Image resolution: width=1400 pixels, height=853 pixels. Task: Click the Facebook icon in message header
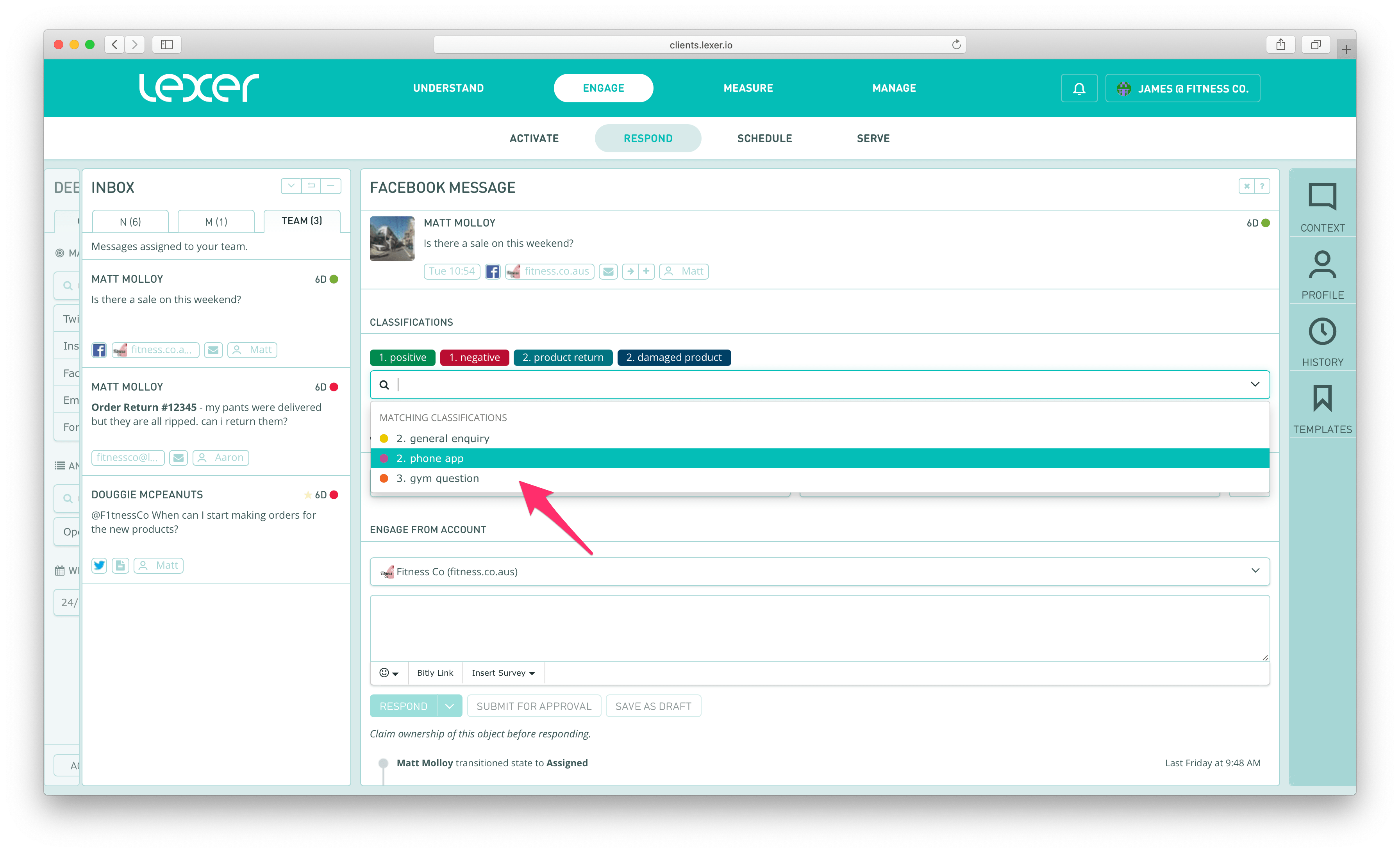(492, 271)
